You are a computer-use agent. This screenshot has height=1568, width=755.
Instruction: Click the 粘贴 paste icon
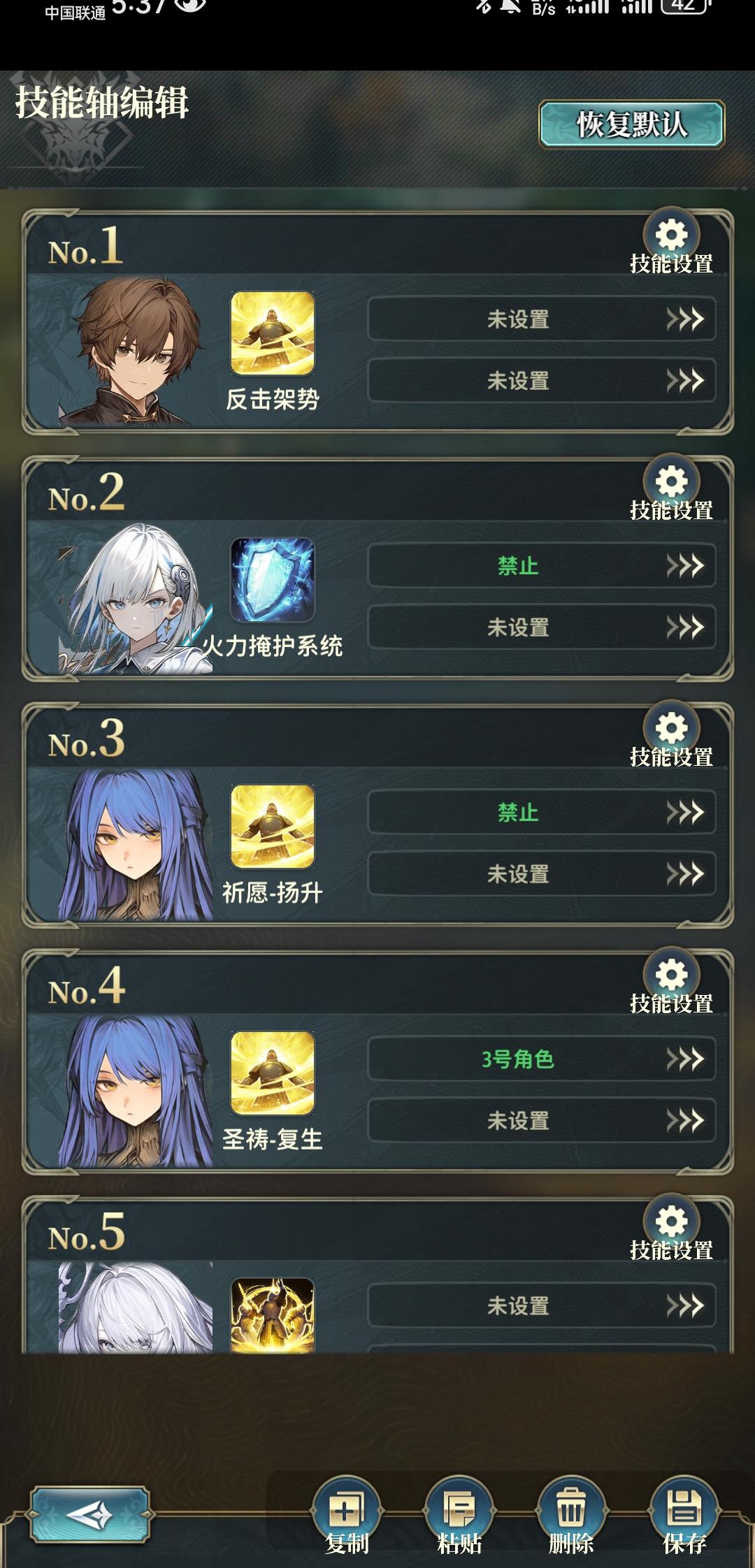coord(459,1509)
